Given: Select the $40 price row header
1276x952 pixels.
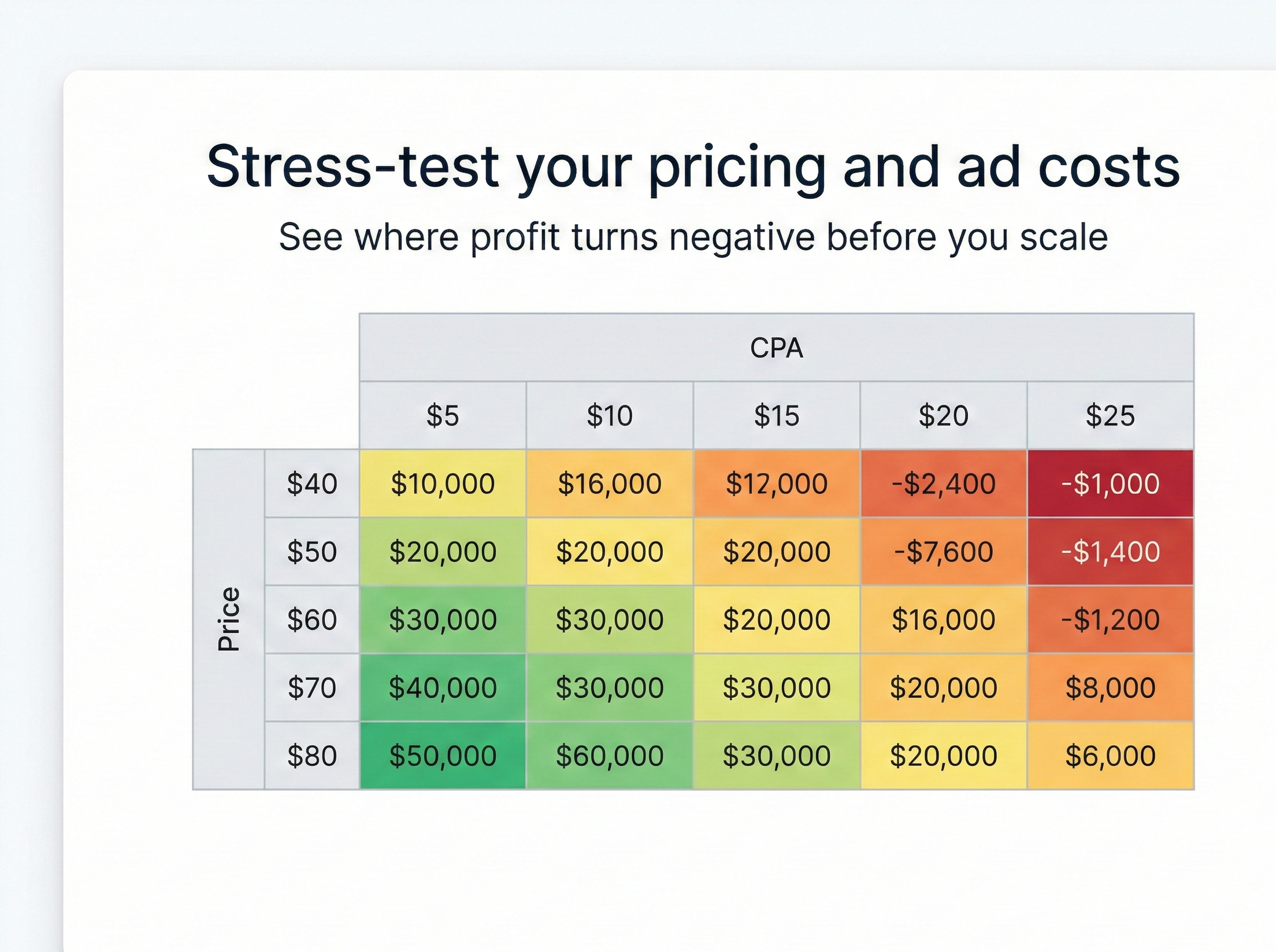Looking at the screenshot, I should (x=312, y=484).
